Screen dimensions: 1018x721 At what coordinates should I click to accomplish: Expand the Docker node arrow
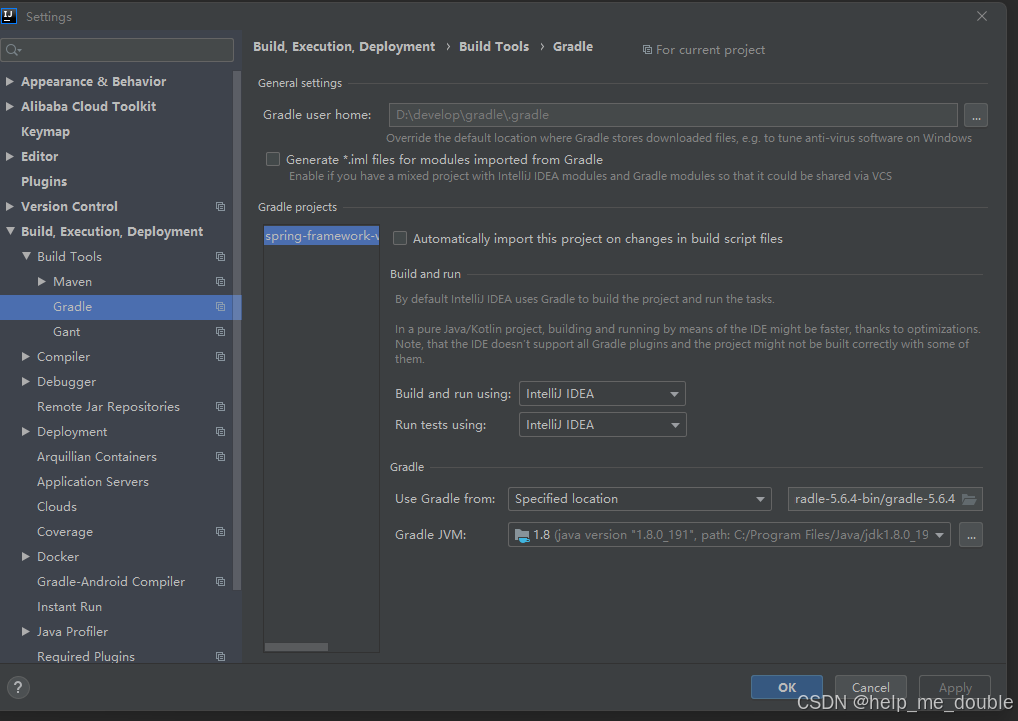26,557
